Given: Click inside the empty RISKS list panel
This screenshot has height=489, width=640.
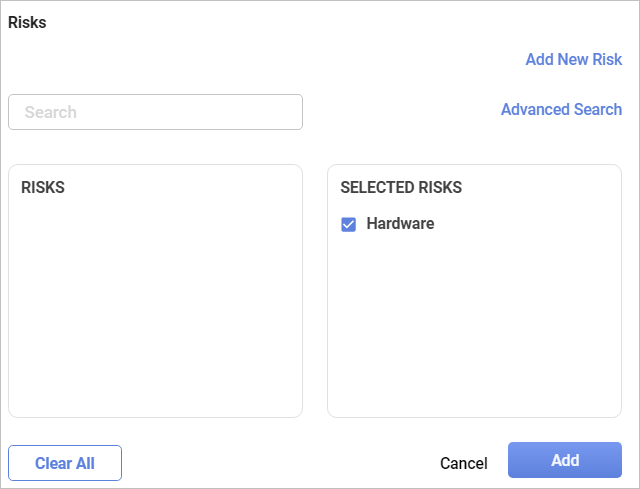Looking at the screenshot, I should (155, 310).
